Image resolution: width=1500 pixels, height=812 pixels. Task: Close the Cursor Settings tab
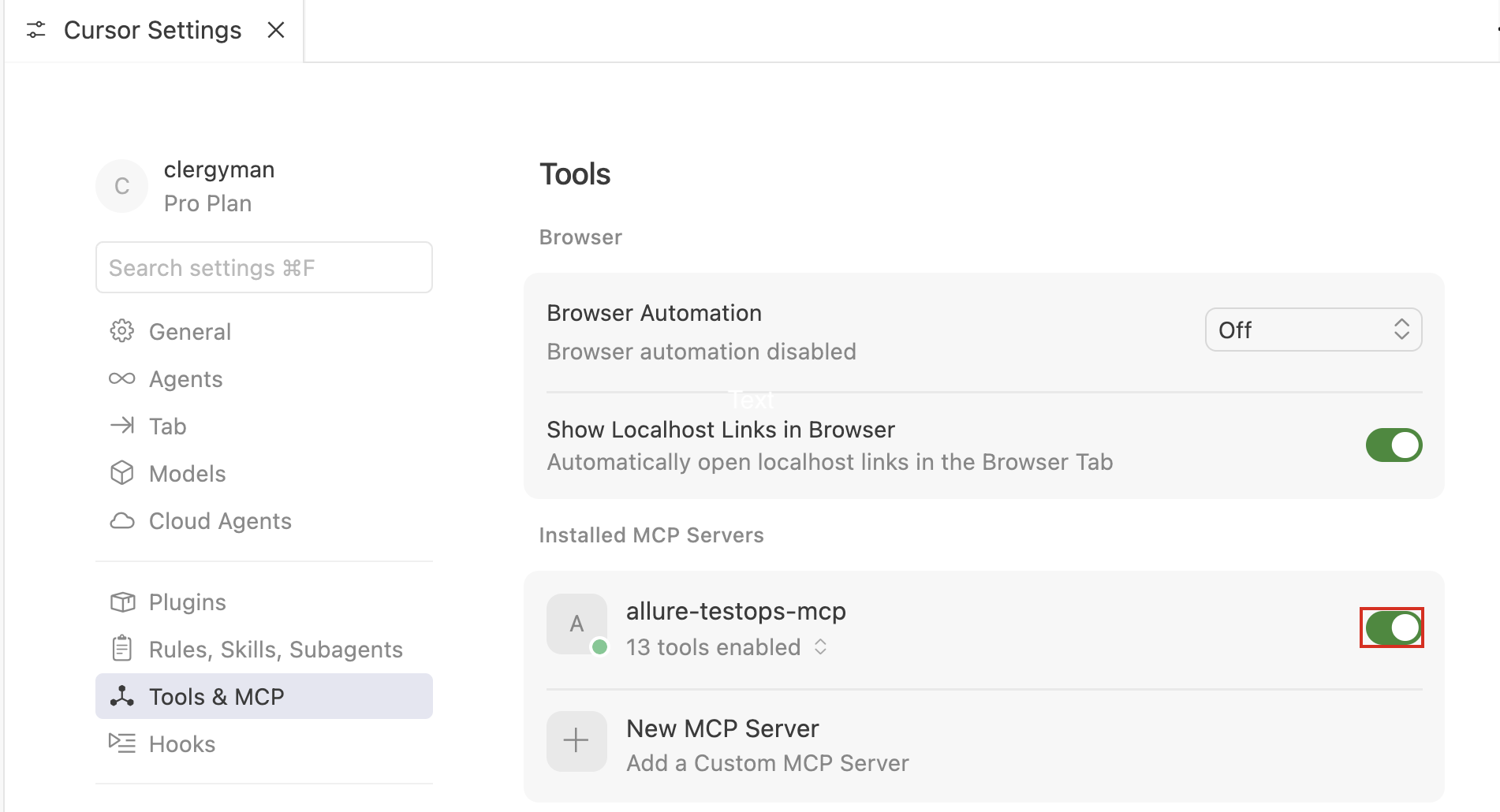click(275, 30)
